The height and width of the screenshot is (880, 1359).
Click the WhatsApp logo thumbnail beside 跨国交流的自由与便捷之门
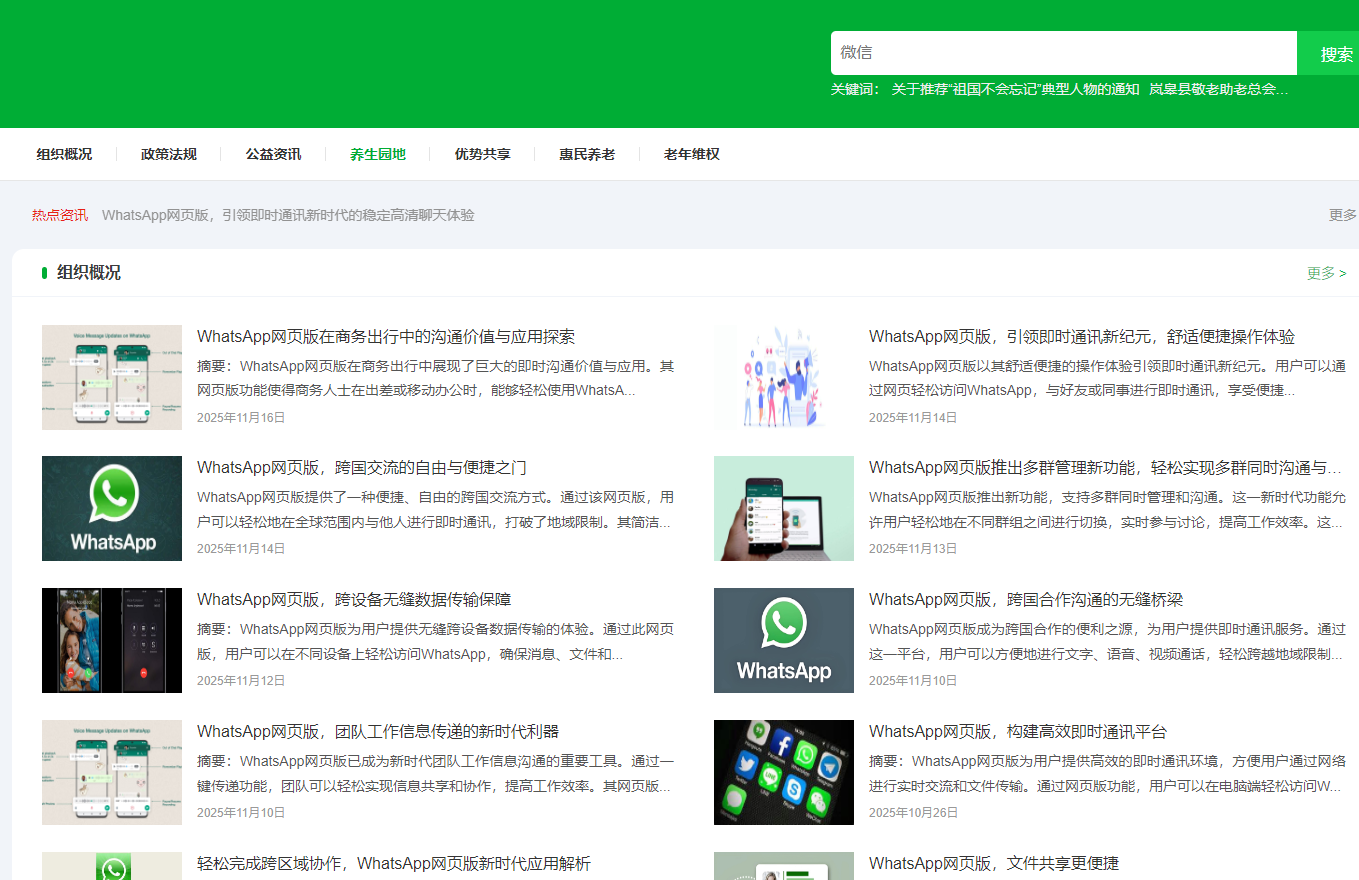pyautogui.click(x=111, y=508)
